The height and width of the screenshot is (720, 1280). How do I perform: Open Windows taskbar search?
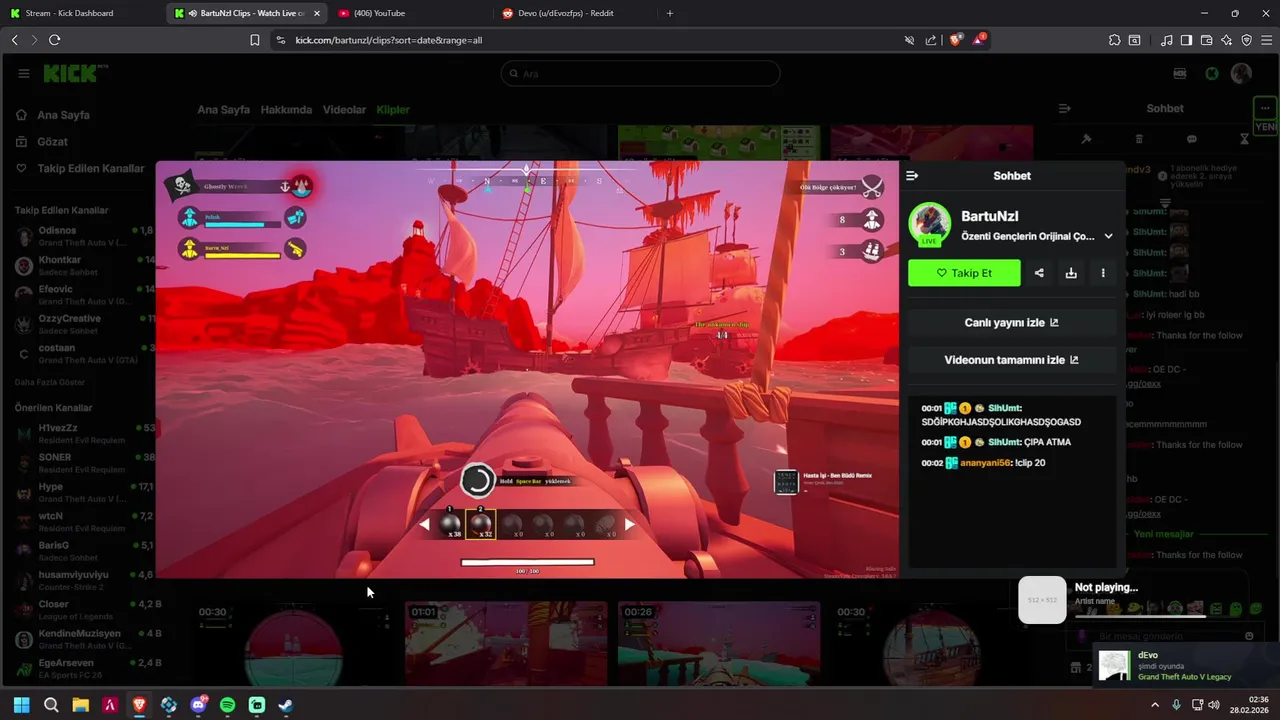coord(51,705)
